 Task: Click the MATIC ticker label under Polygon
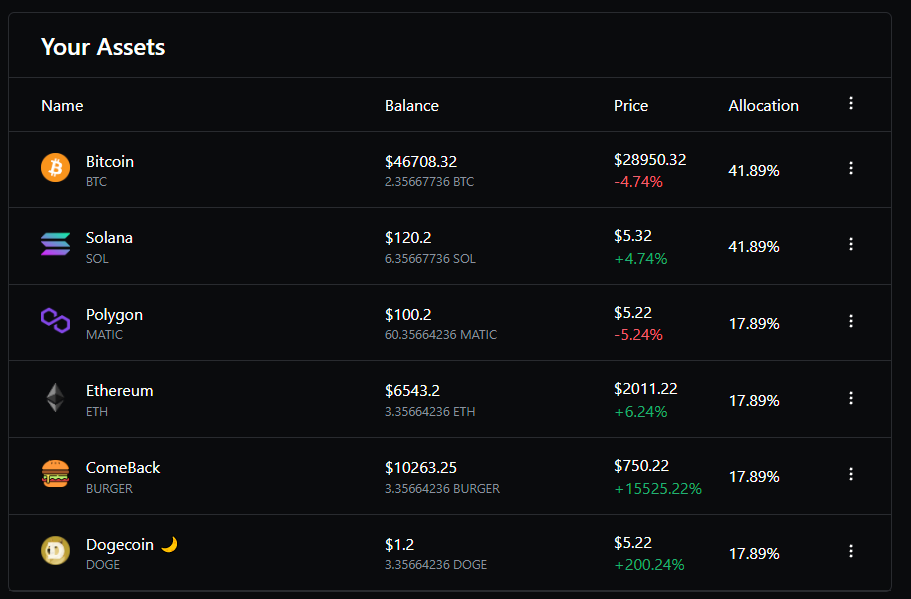tap(105, 335)
